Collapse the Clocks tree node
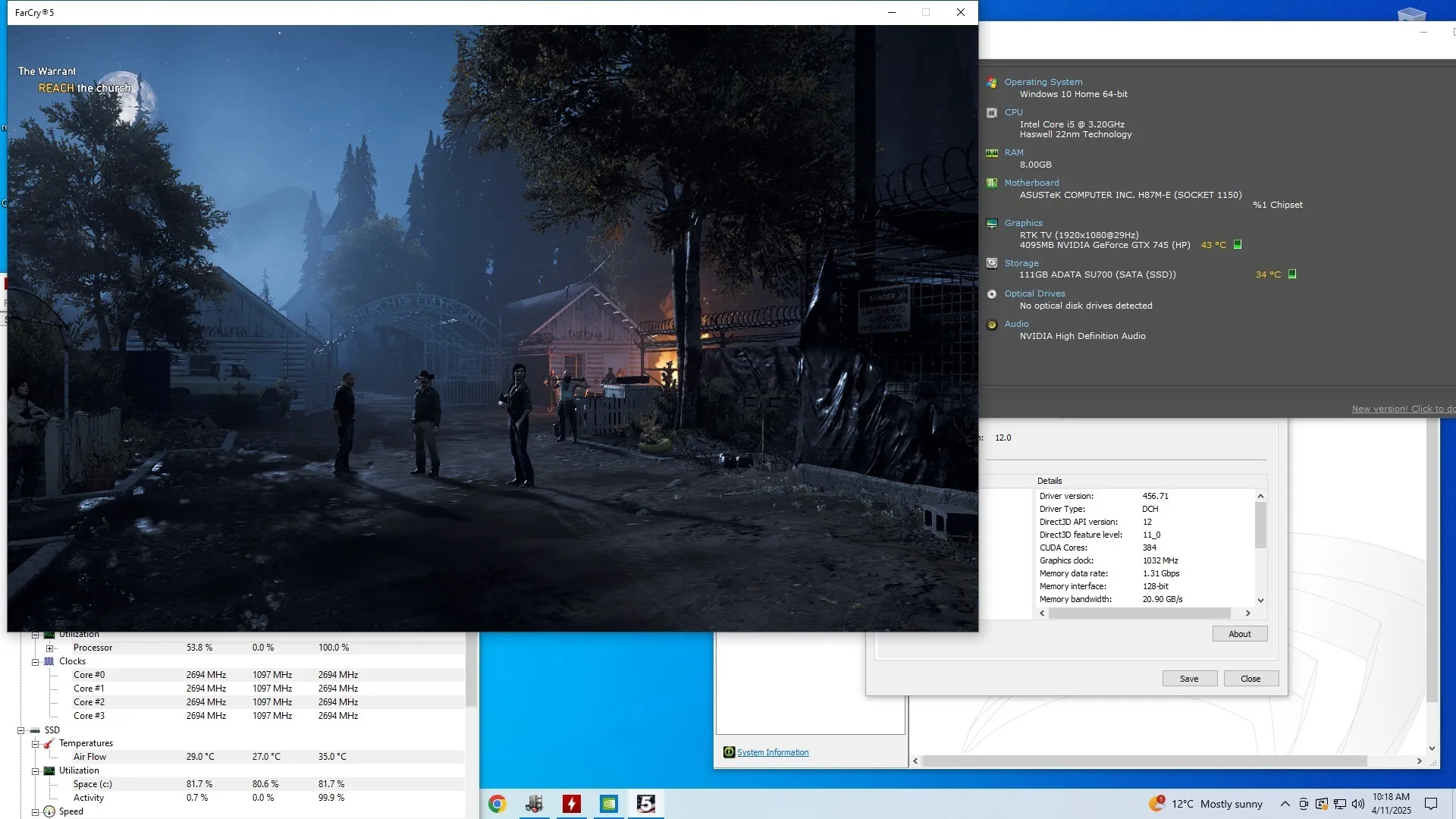 tap(35, 662)
